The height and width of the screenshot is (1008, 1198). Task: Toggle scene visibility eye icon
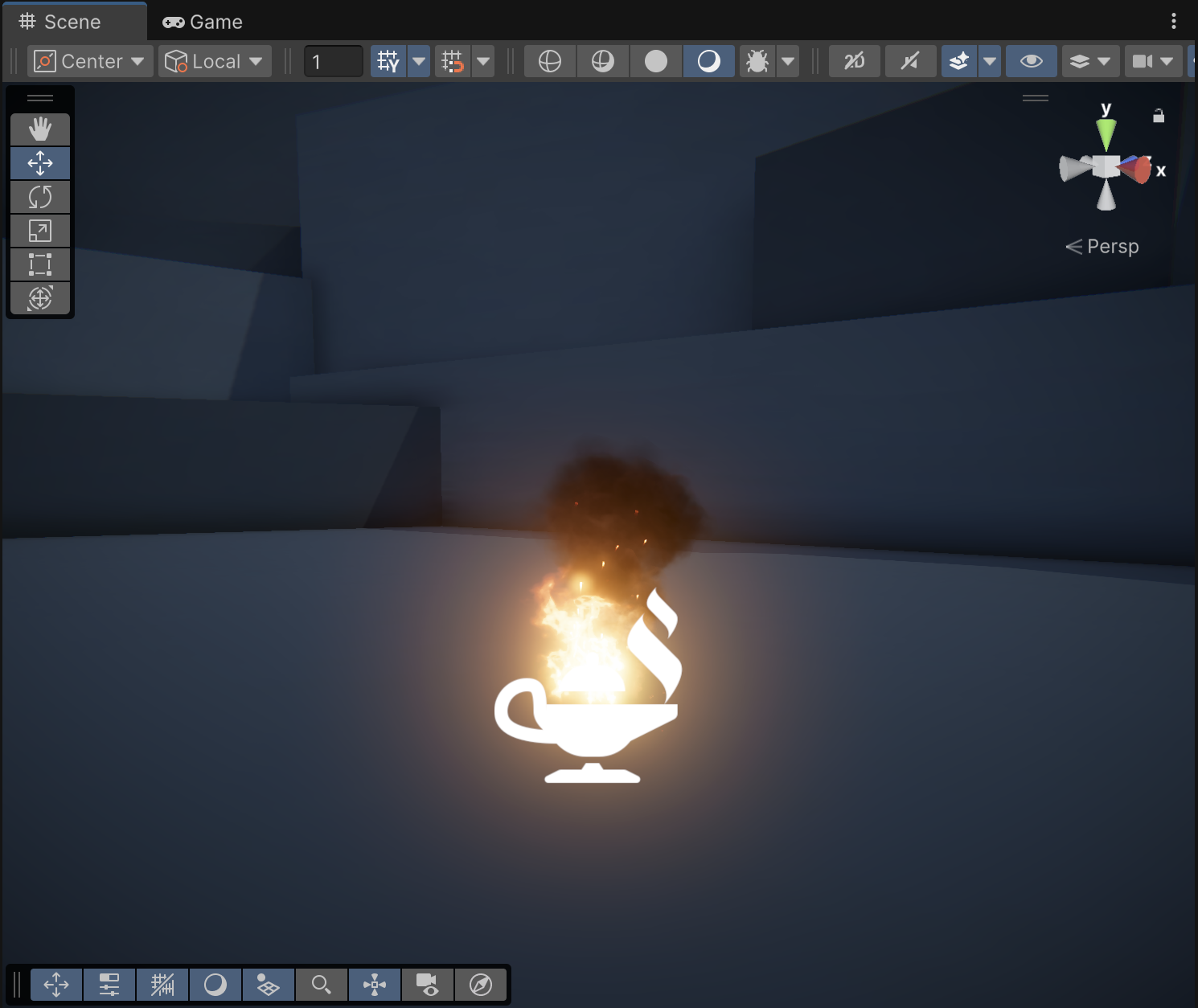(1031, 61)
